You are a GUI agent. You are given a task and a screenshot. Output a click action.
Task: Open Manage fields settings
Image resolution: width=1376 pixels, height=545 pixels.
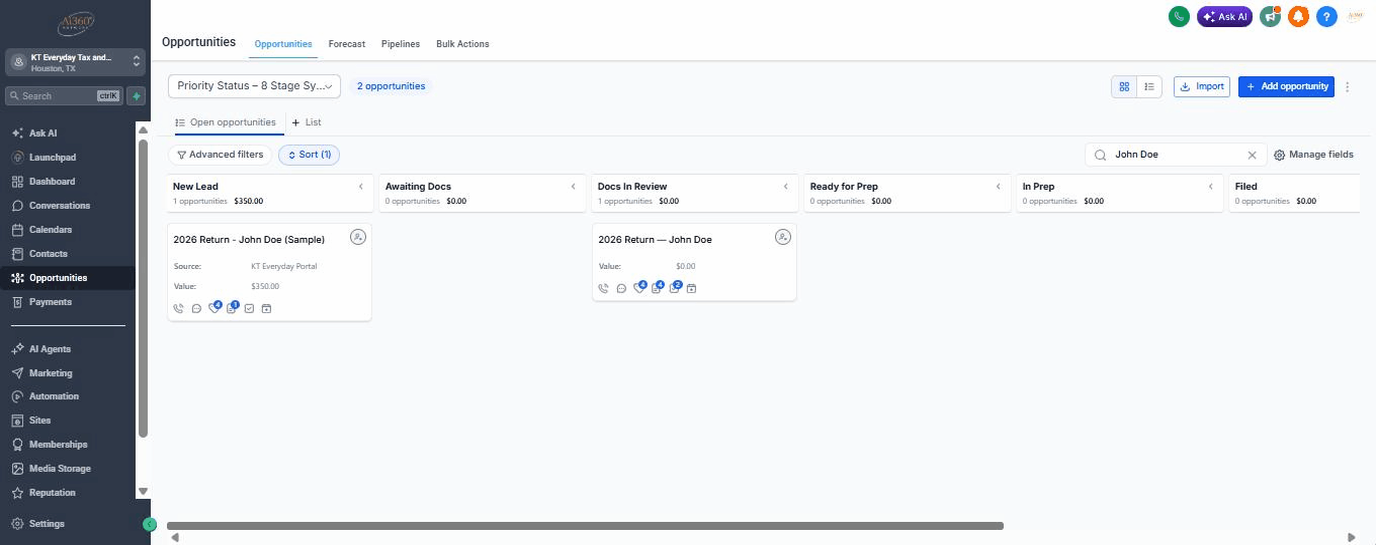1313,155
